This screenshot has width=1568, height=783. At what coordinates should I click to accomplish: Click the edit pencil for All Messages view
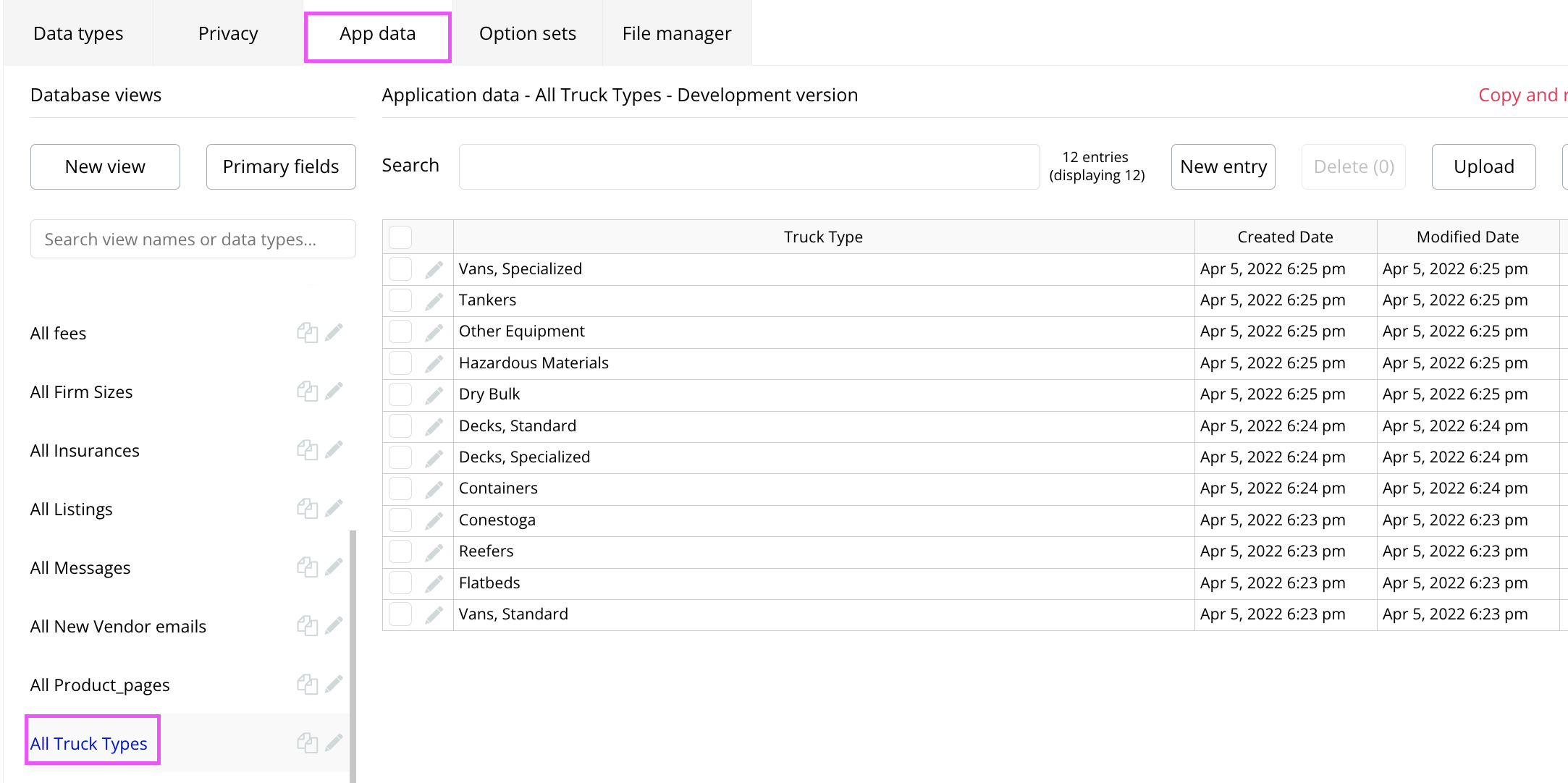tap(334, 567)
